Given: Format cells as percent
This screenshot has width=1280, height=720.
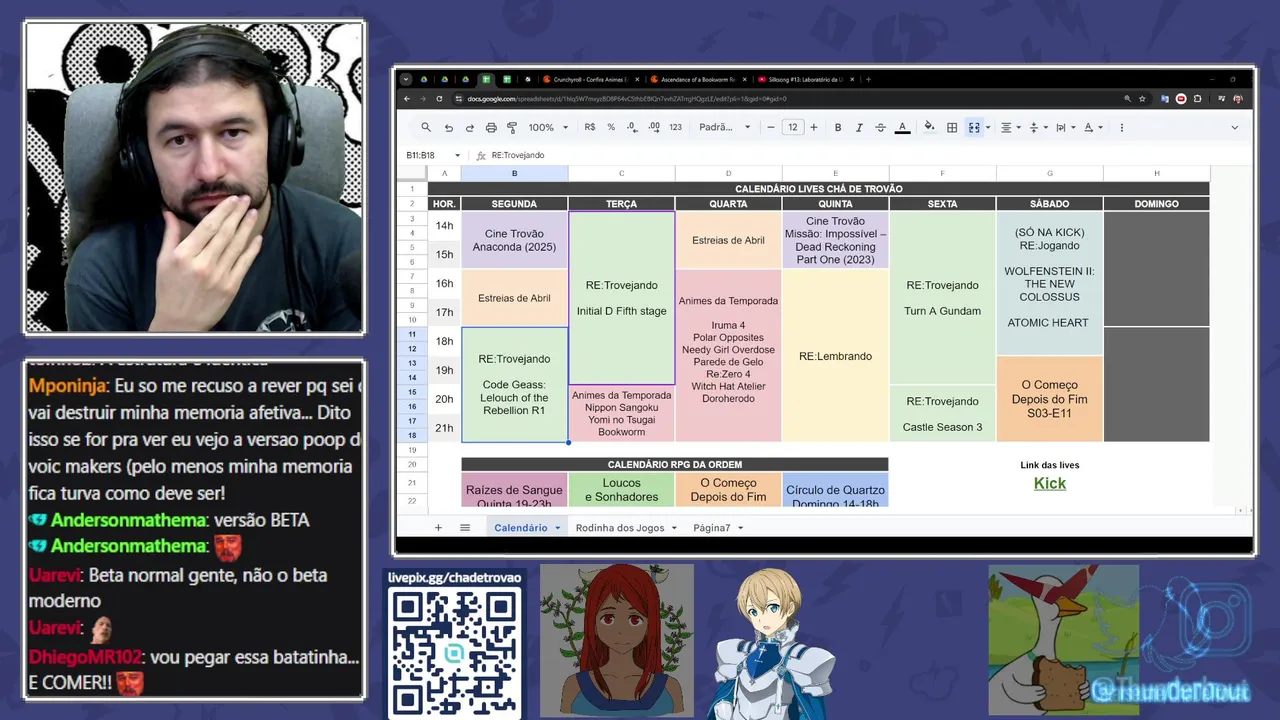Looking at the screenshot, I should [x=611, y=127].
